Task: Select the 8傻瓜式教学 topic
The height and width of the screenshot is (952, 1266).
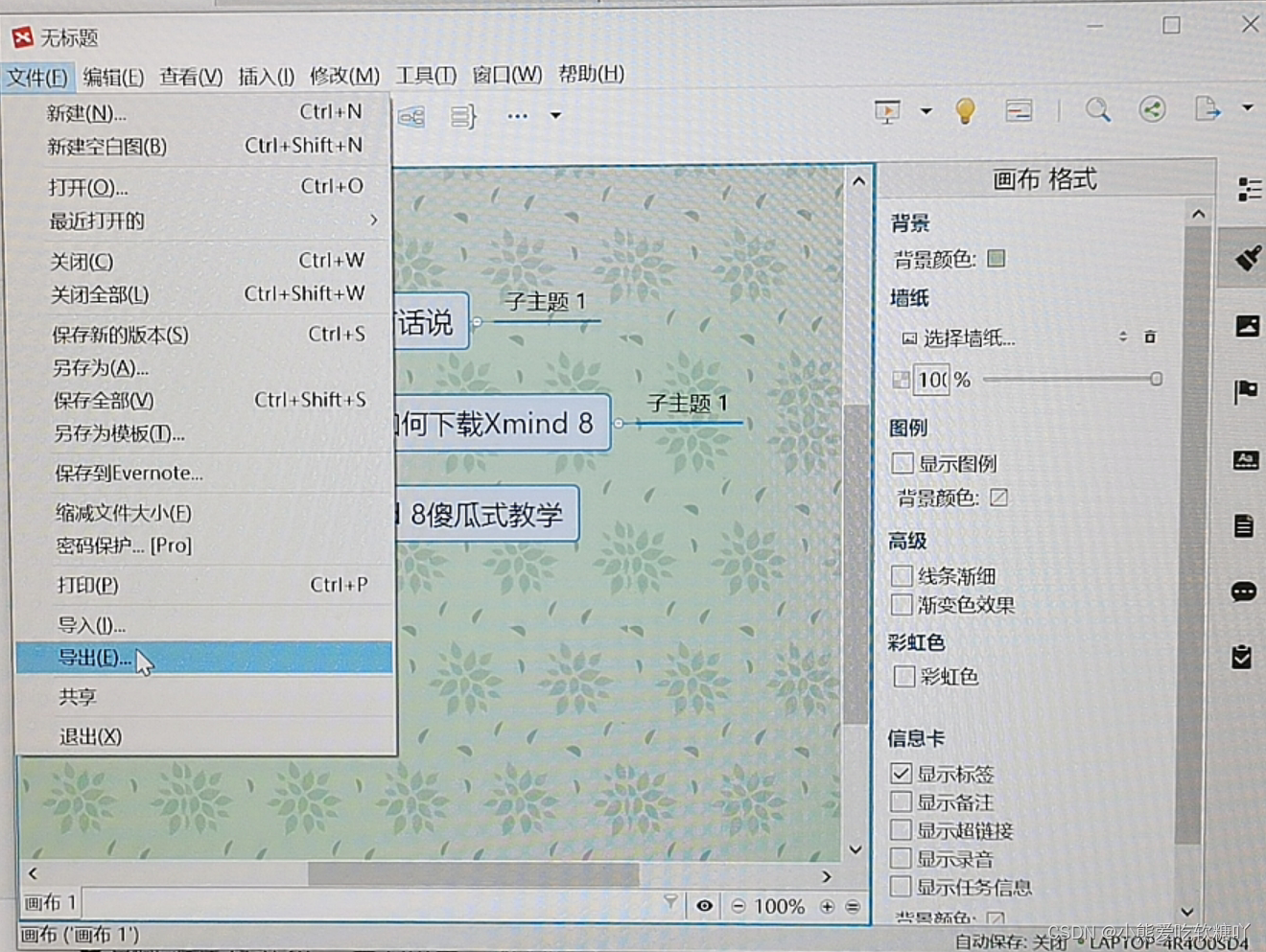Action: pyautogui.click(x=485, y=515)
